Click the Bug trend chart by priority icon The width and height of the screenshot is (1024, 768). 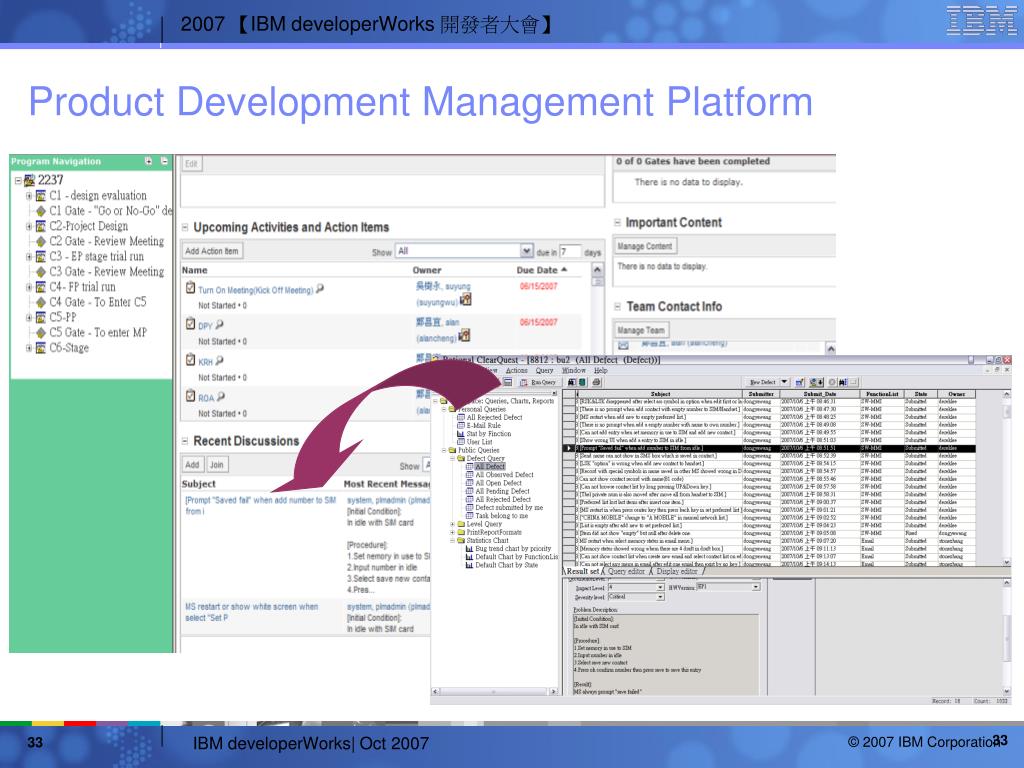470,549
